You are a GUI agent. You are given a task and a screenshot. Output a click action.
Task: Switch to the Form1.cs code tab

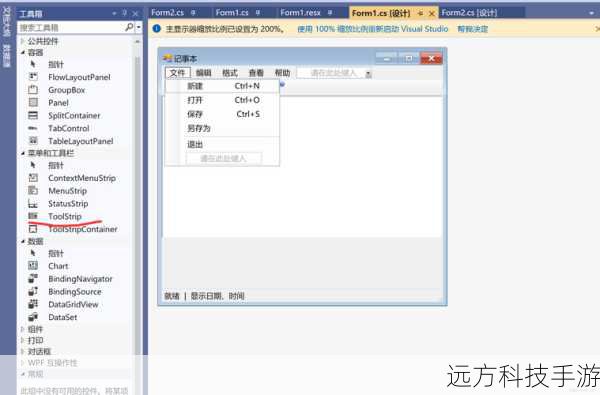pyautogui.click(x=232, y=13)
